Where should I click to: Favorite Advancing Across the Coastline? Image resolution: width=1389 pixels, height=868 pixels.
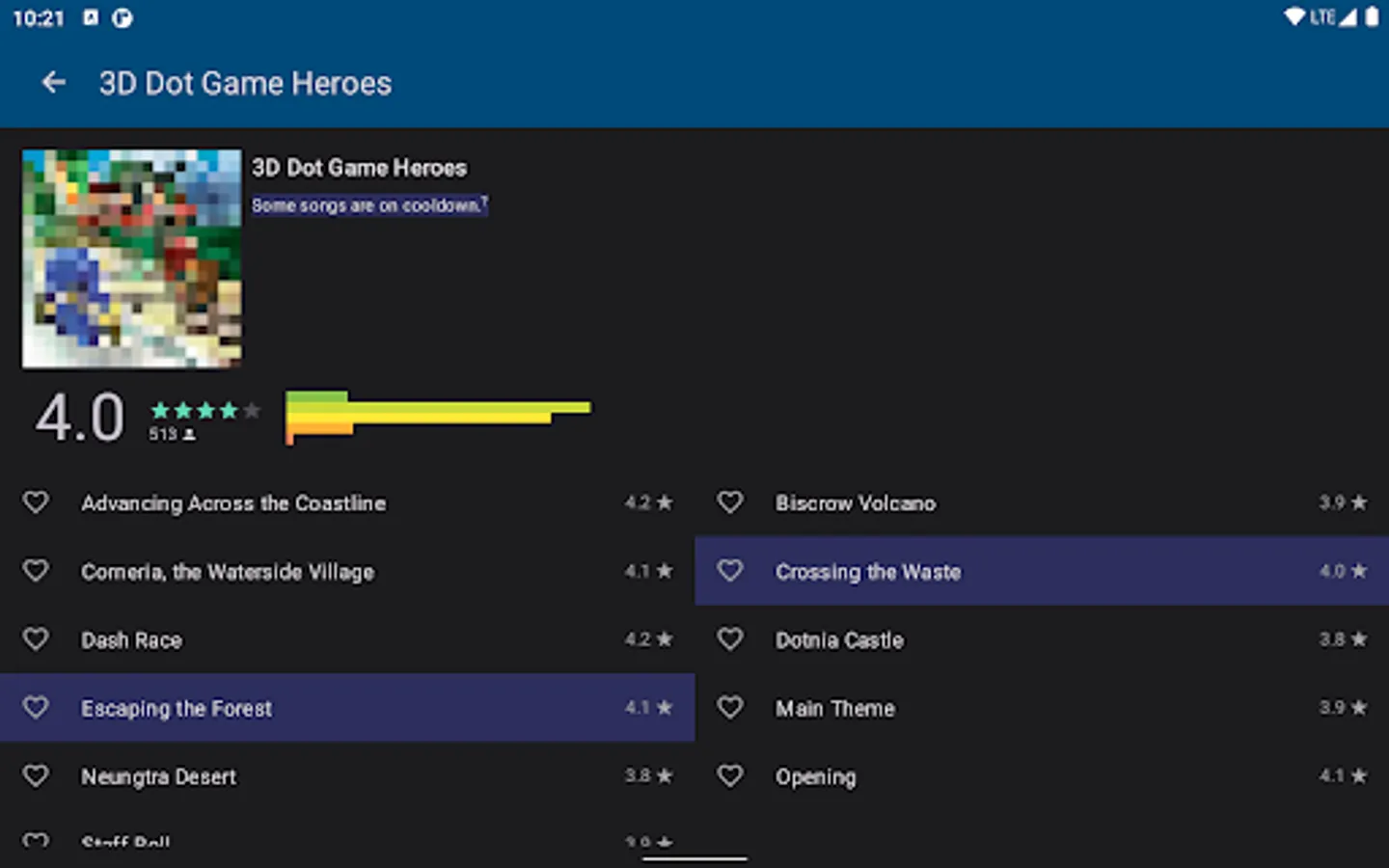point(36,502)
